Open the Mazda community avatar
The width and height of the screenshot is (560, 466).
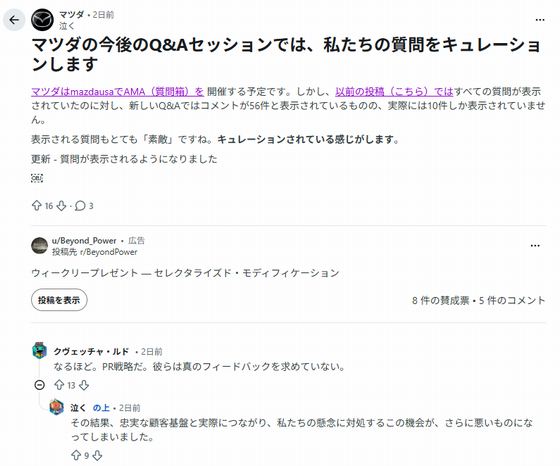click(x=42, y=20)
